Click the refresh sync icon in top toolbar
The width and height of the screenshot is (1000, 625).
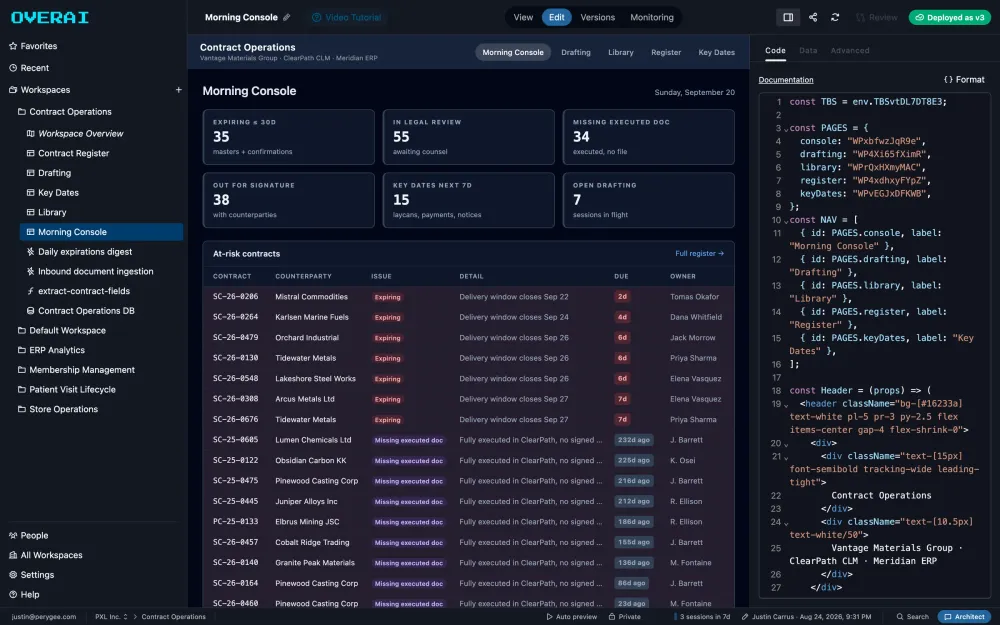point(835,17)
